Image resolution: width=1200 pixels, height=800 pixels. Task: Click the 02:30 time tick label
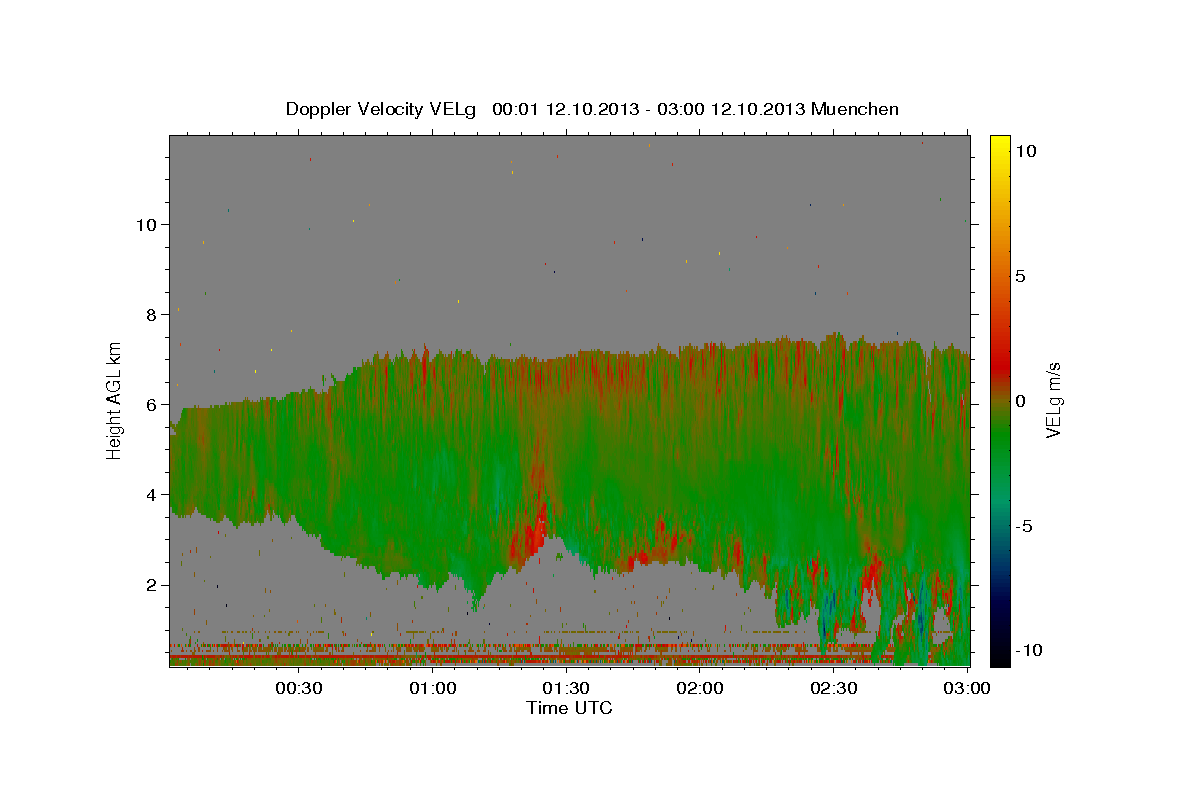[834, 688]
